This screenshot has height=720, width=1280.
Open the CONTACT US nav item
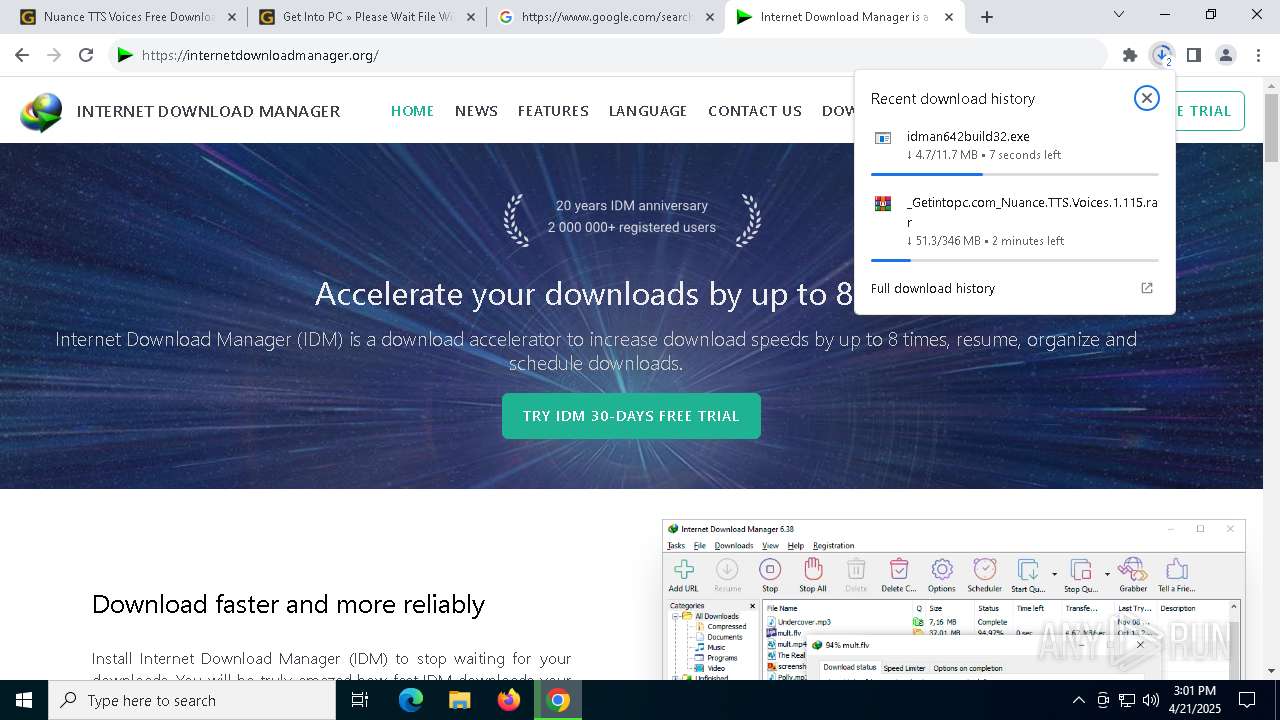coord(755,111)
